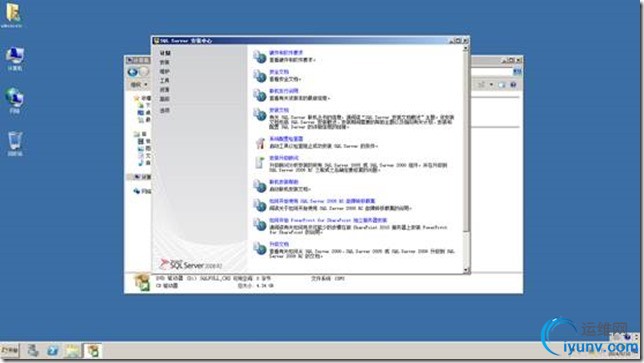Screen dimensions: 644x363
Task: Open the Hardware and Software Requirements globe icon
Action: pyautogui.click(x=259, y=56)
